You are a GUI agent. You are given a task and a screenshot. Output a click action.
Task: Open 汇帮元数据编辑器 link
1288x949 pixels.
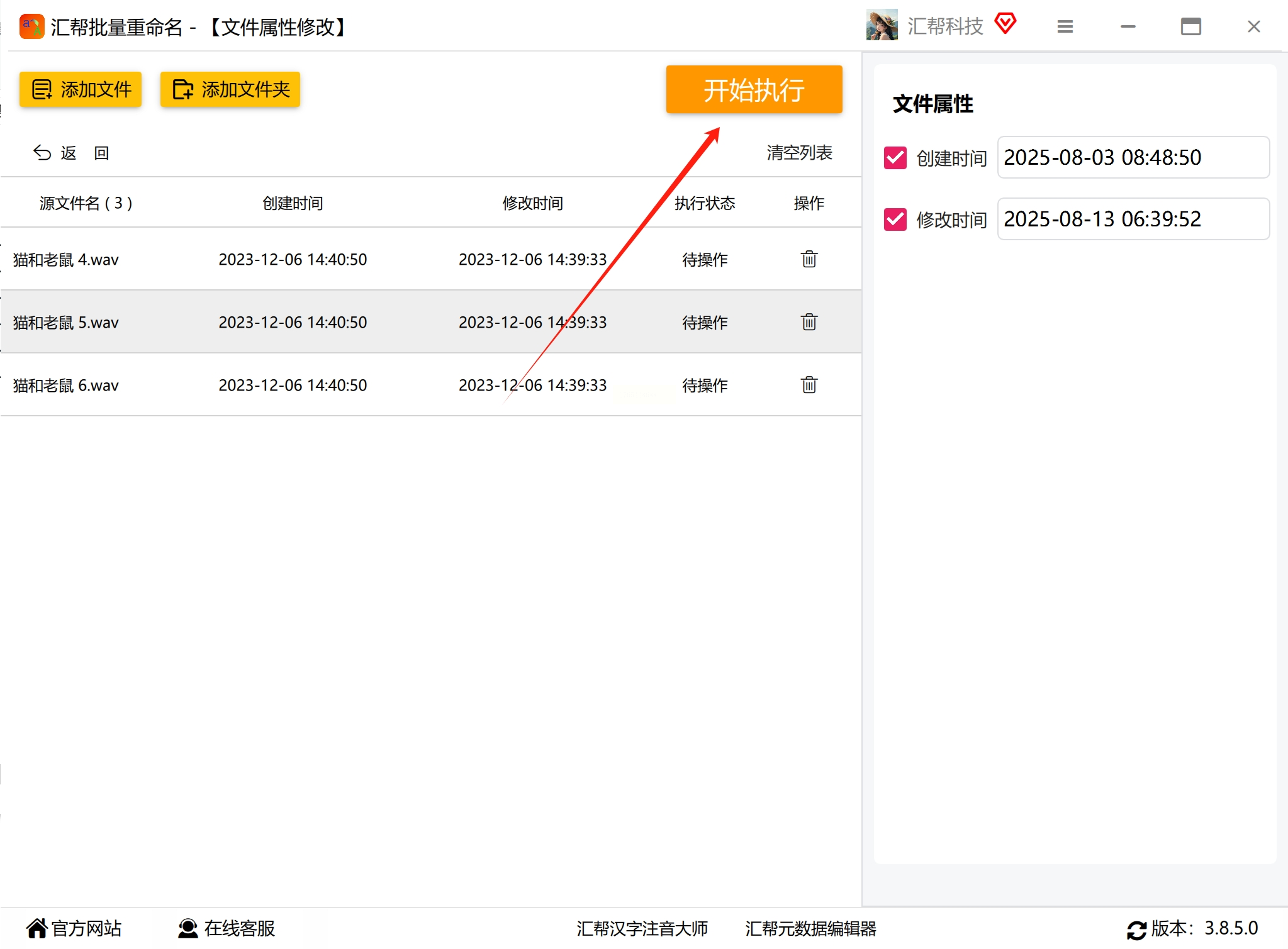pyautogui.click(x=810, y=928)
